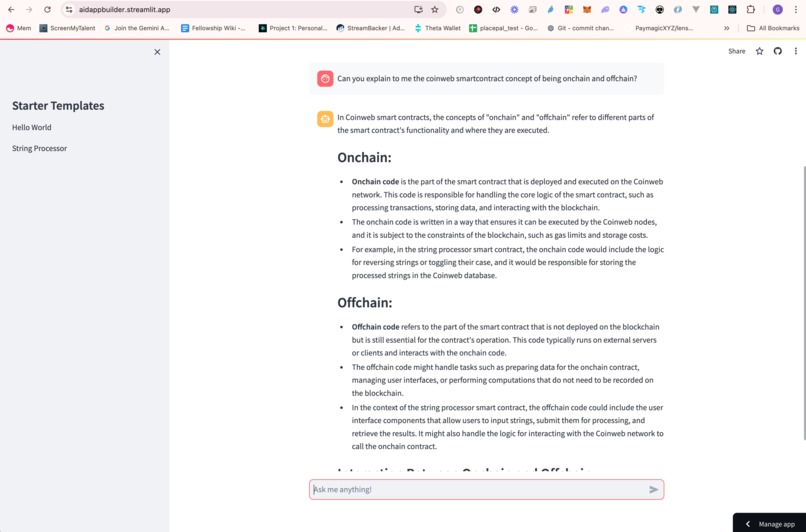Open the All Bookmarks folder
This screenshot has height=532, width=806.
click(x=773, y=28)
